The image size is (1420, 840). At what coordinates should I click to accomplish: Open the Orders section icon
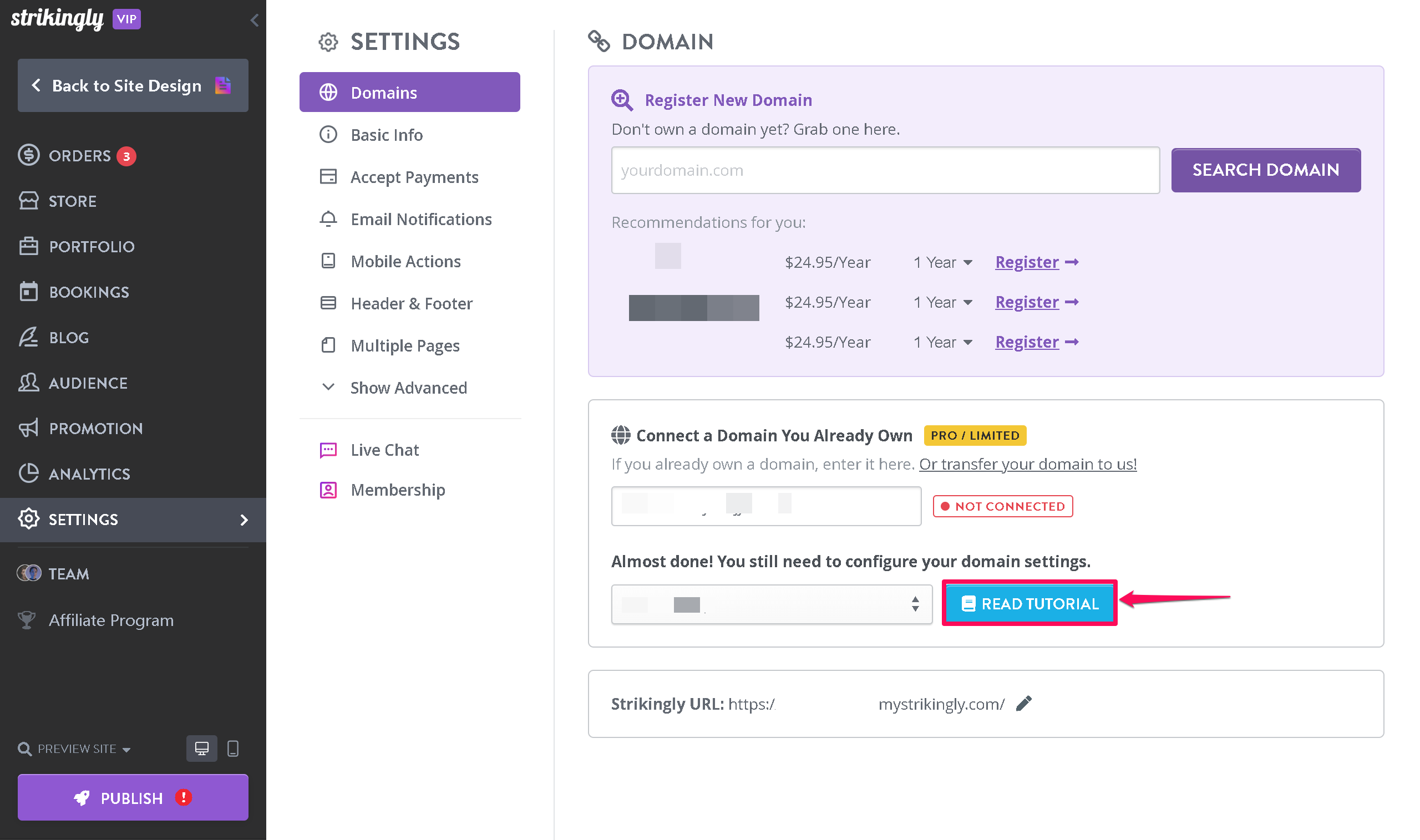[x=28, y=155]
